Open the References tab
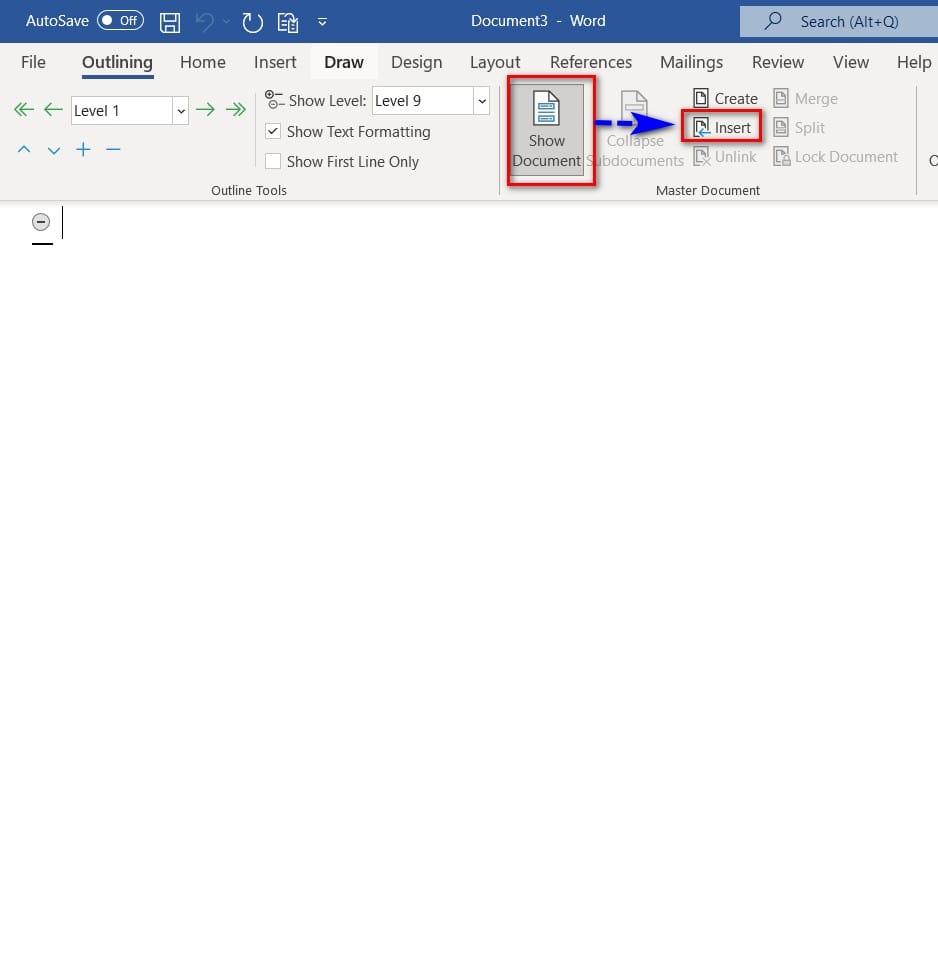 pos(591,62)
